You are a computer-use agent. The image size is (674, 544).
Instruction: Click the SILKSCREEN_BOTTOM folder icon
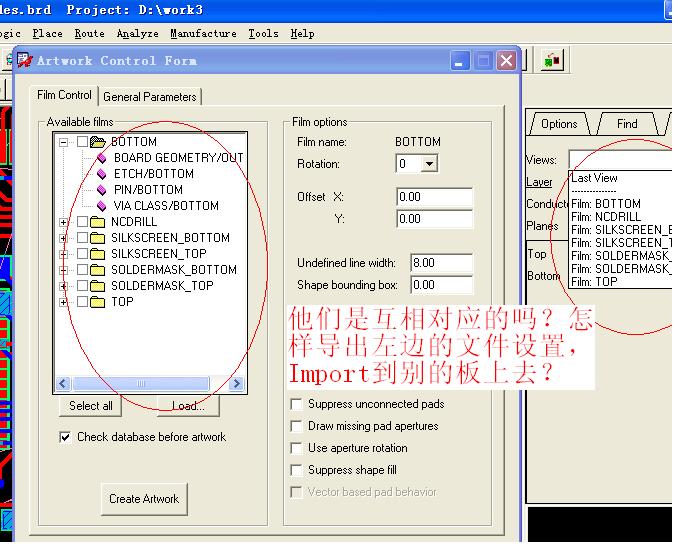click(x=98, y=238)
